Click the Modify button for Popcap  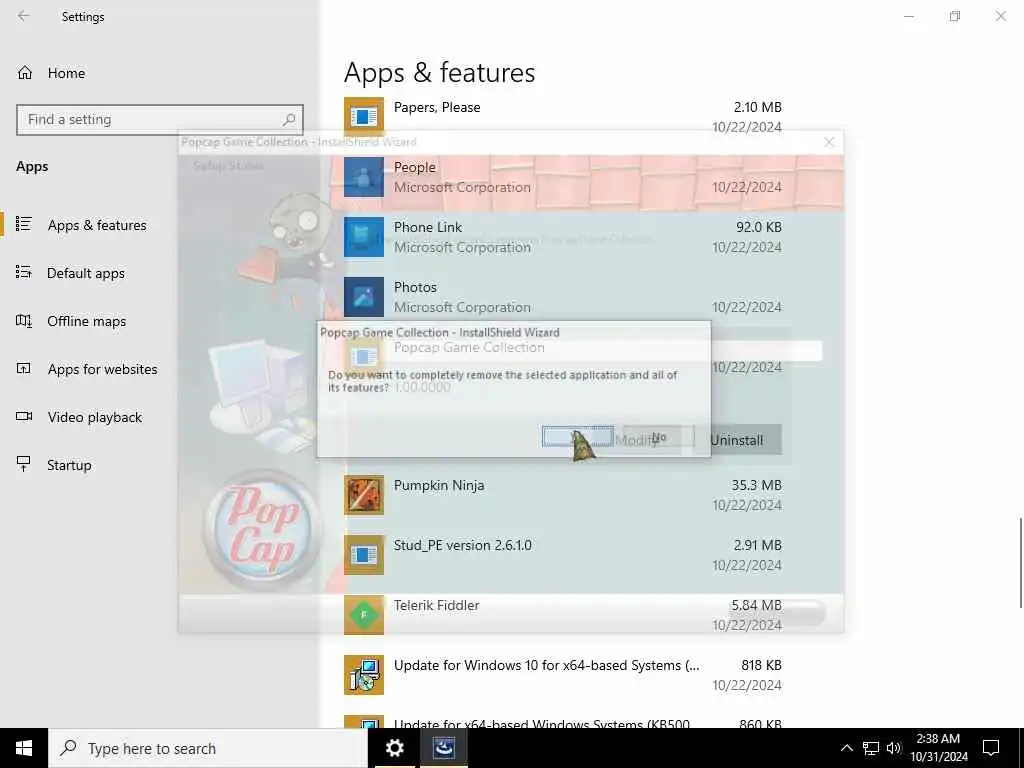coord(637,440)
